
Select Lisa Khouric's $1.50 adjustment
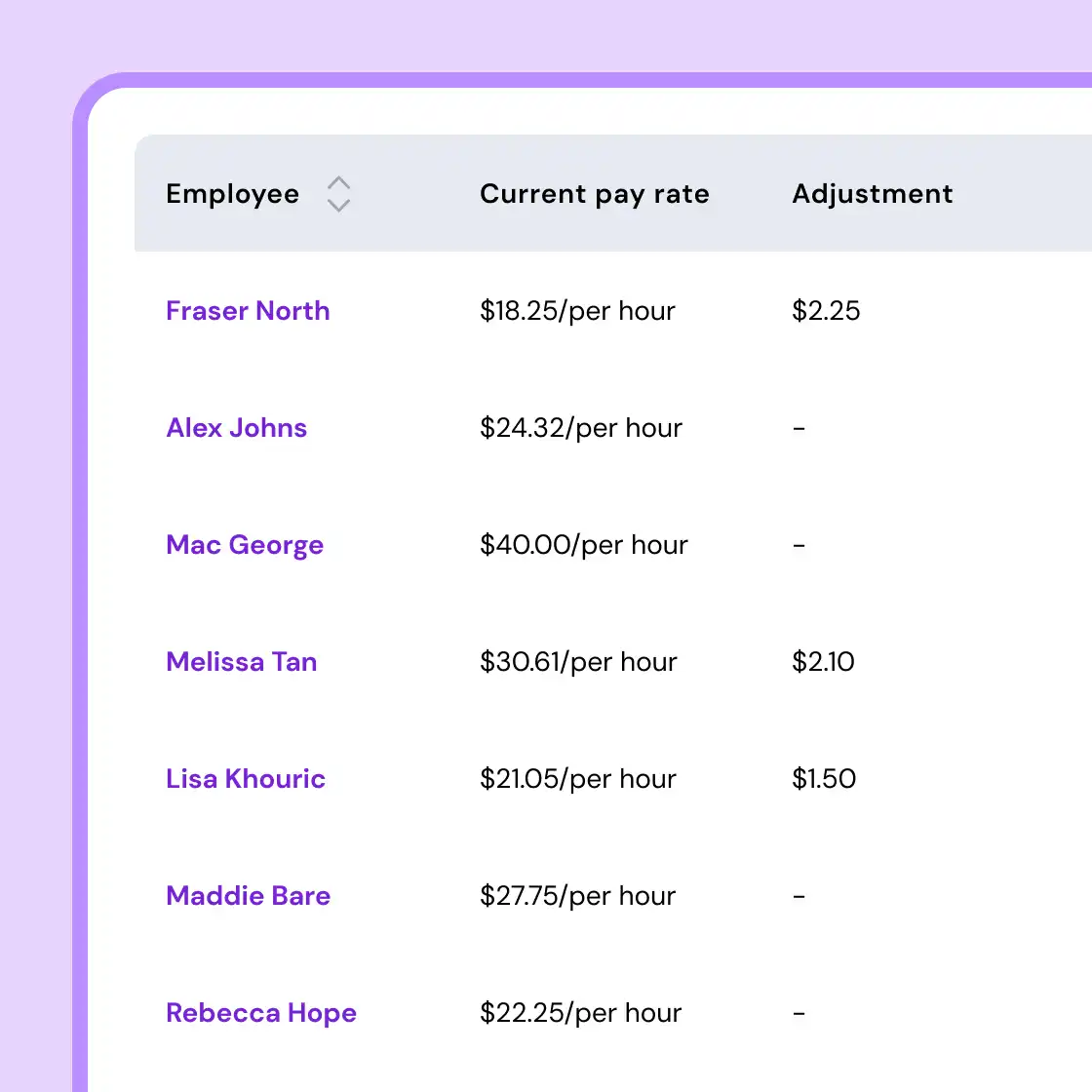click(824, 779)
